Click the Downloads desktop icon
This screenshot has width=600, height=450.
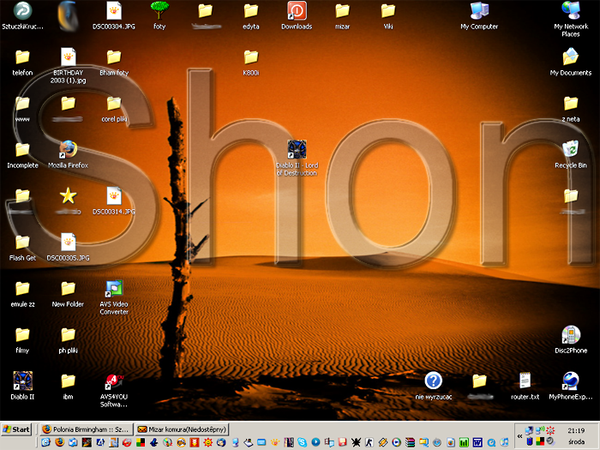click(x=296, y=11)
